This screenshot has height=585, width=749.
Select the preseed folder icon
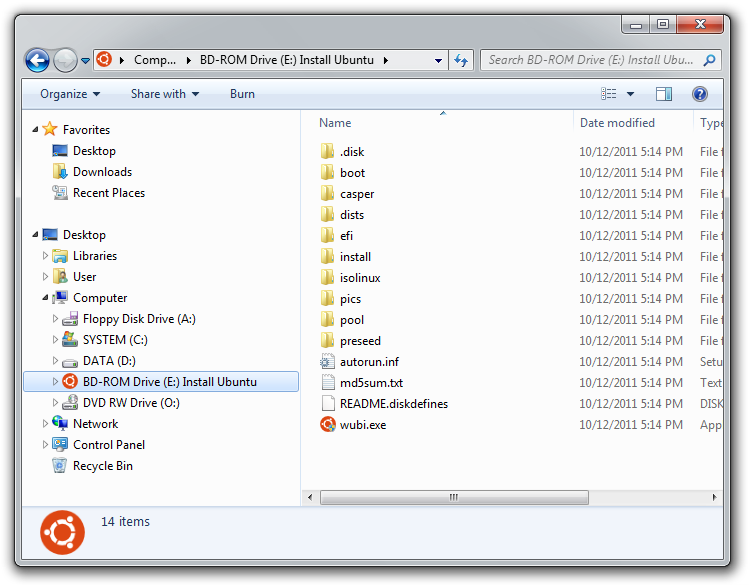327,340
